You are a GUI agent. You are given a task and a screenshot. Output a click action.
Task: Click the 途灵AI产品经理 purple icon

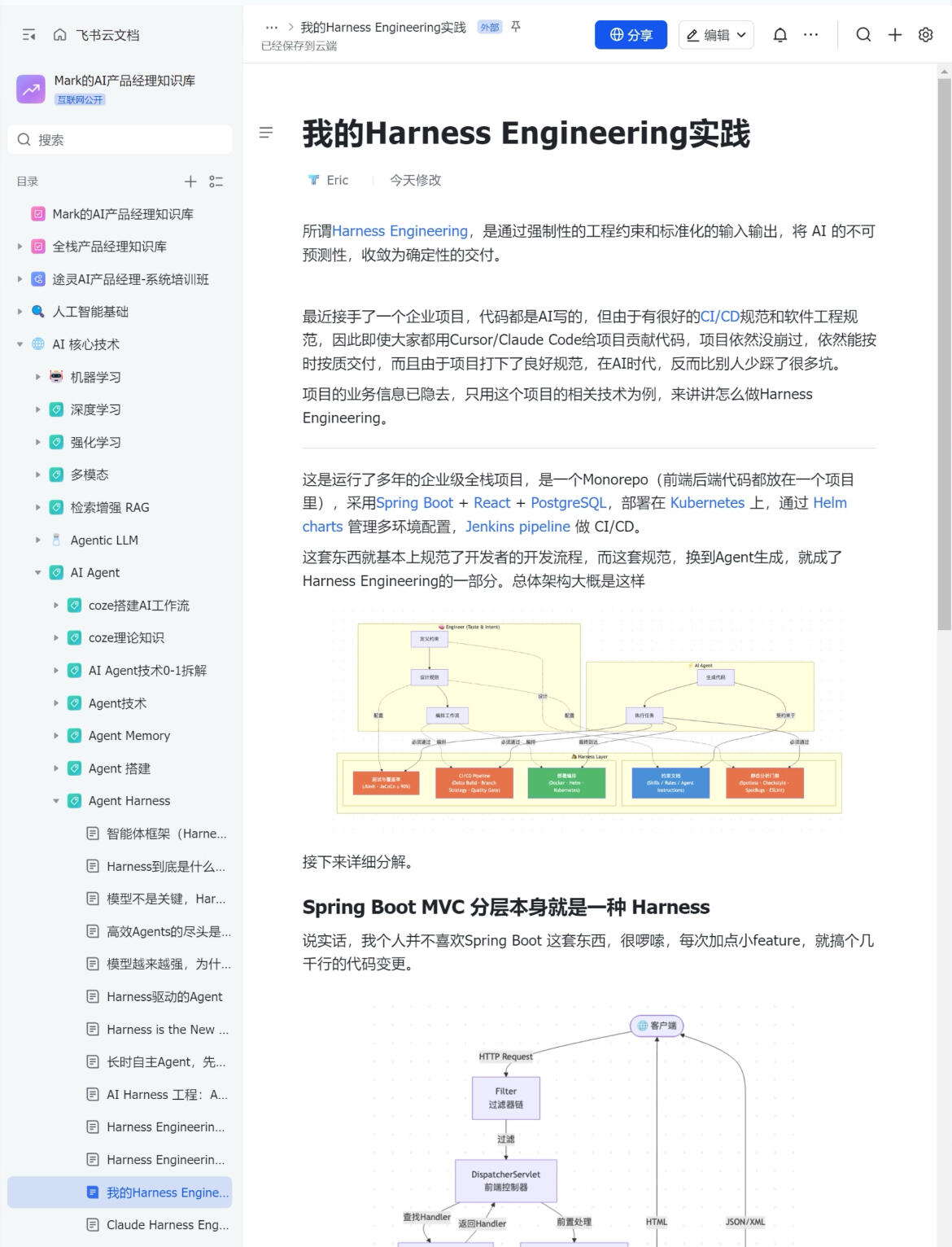pos(38,279)
